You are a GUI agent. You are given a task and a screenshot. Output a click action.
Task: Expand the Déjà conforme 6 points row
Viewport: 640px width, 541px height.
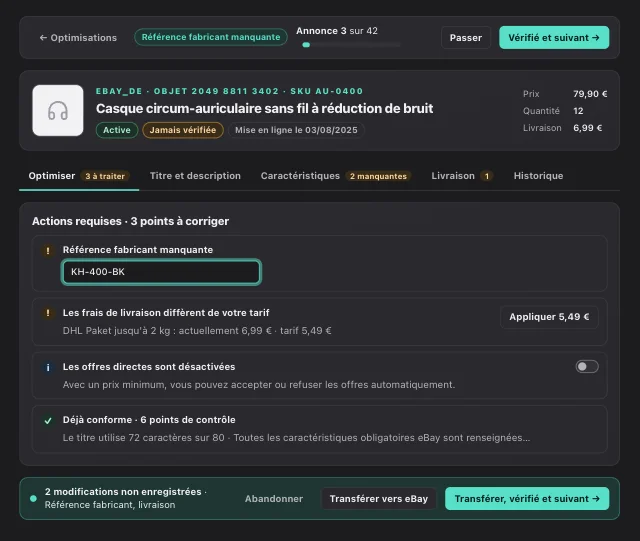coord(319,429)
